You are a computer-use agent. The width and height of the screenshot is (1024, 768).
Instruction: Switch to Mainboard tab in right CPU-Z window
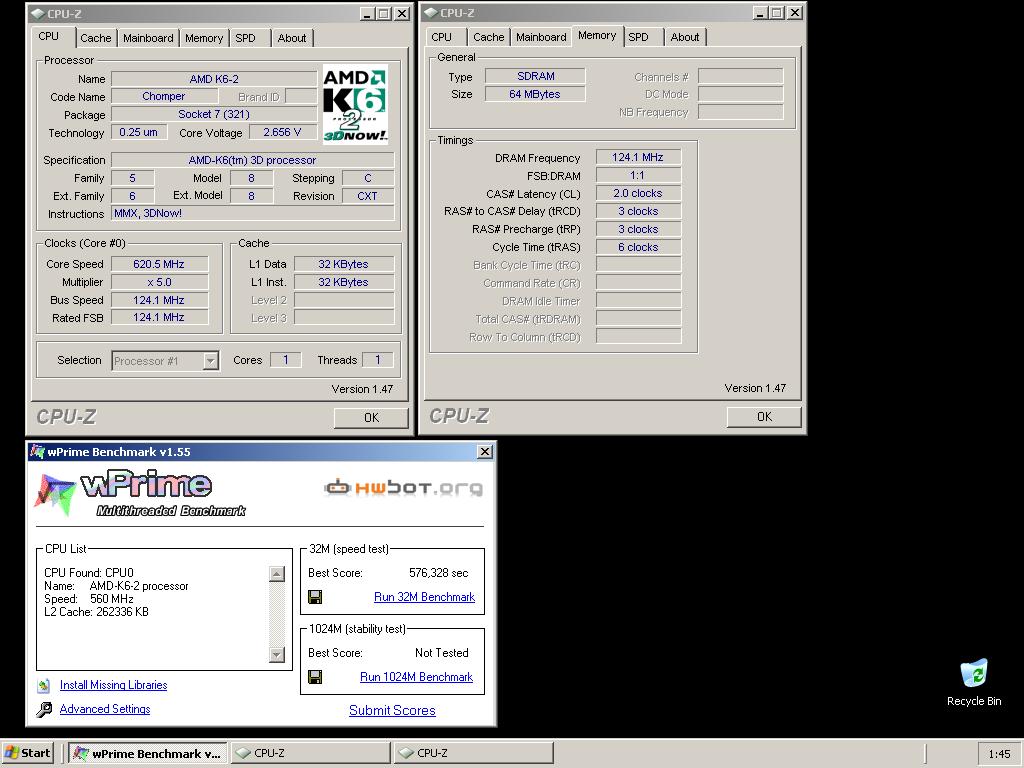(x=541, y=37)
